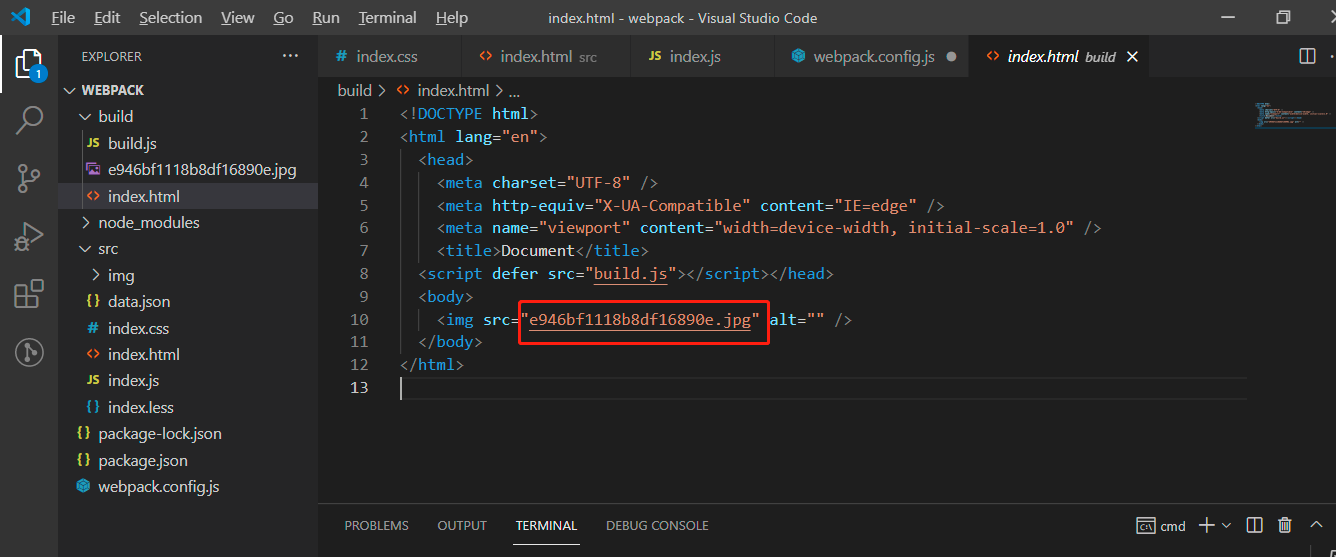The height and width of the screenshot is (557, 1336).
Task: Open the Help menu
Action: point(452,18)
